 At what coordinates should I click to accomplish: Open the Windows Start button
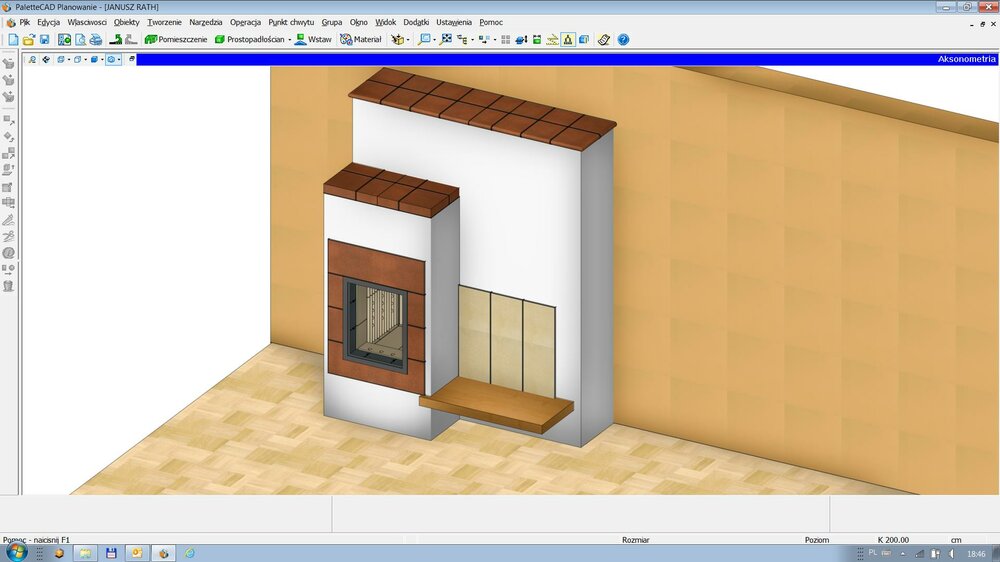click(x=16, y=552)
